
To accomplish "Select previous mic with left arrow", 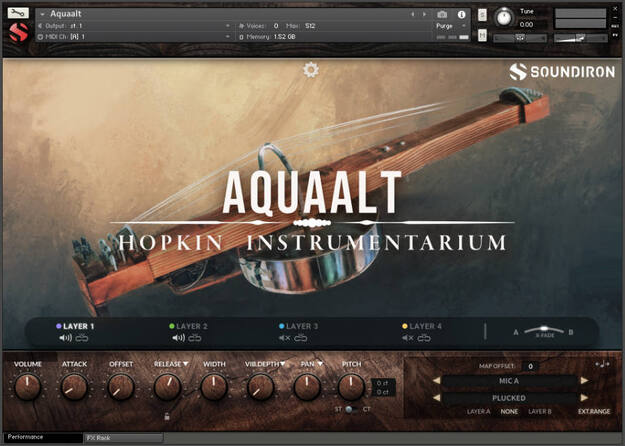I will tap(436, 381).
